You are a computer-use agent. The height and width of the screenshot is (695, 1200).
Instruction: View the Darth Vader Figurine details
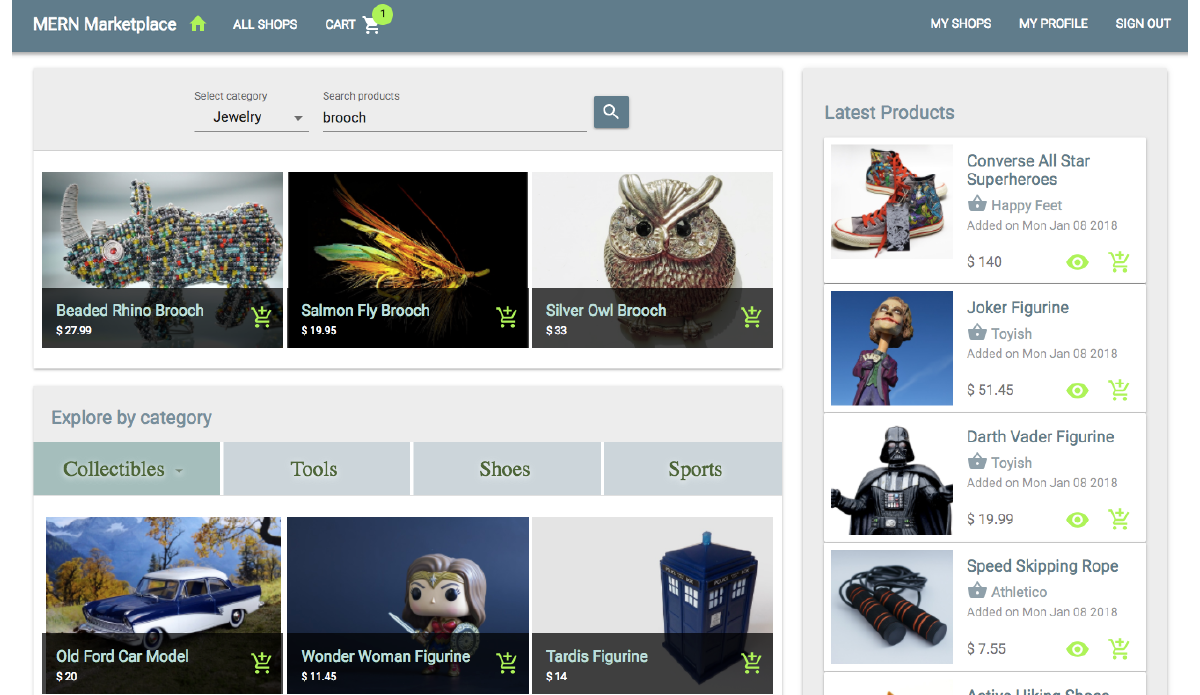[x=1077, y=519]
